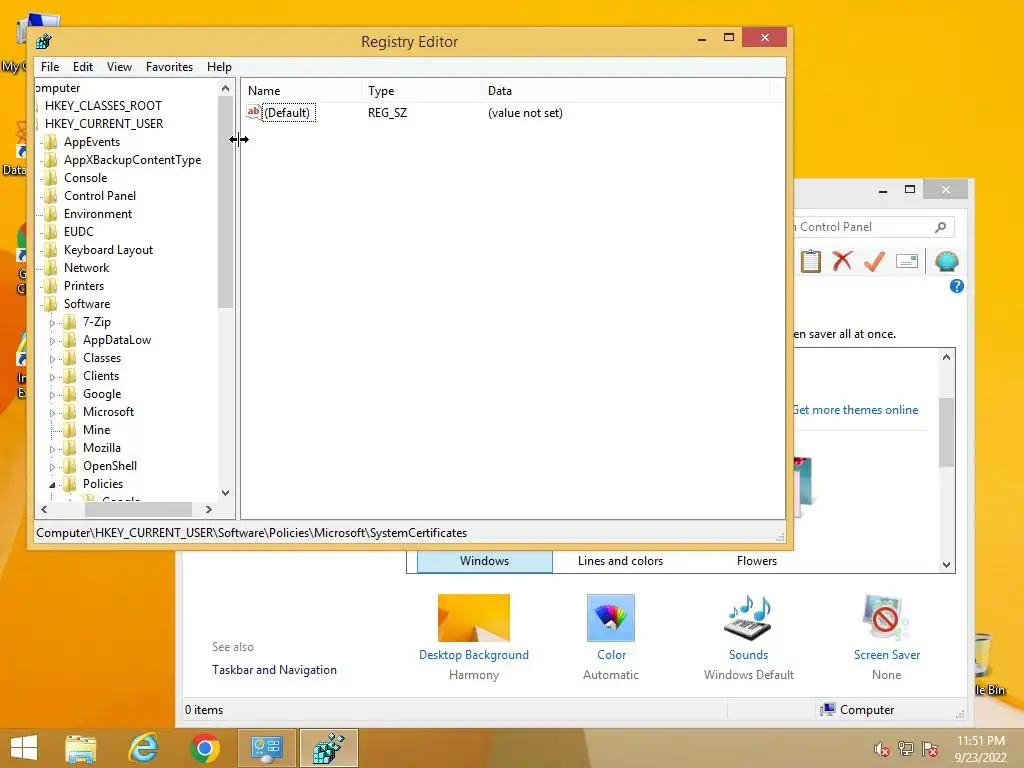Open the View menu

click(119, 67)
